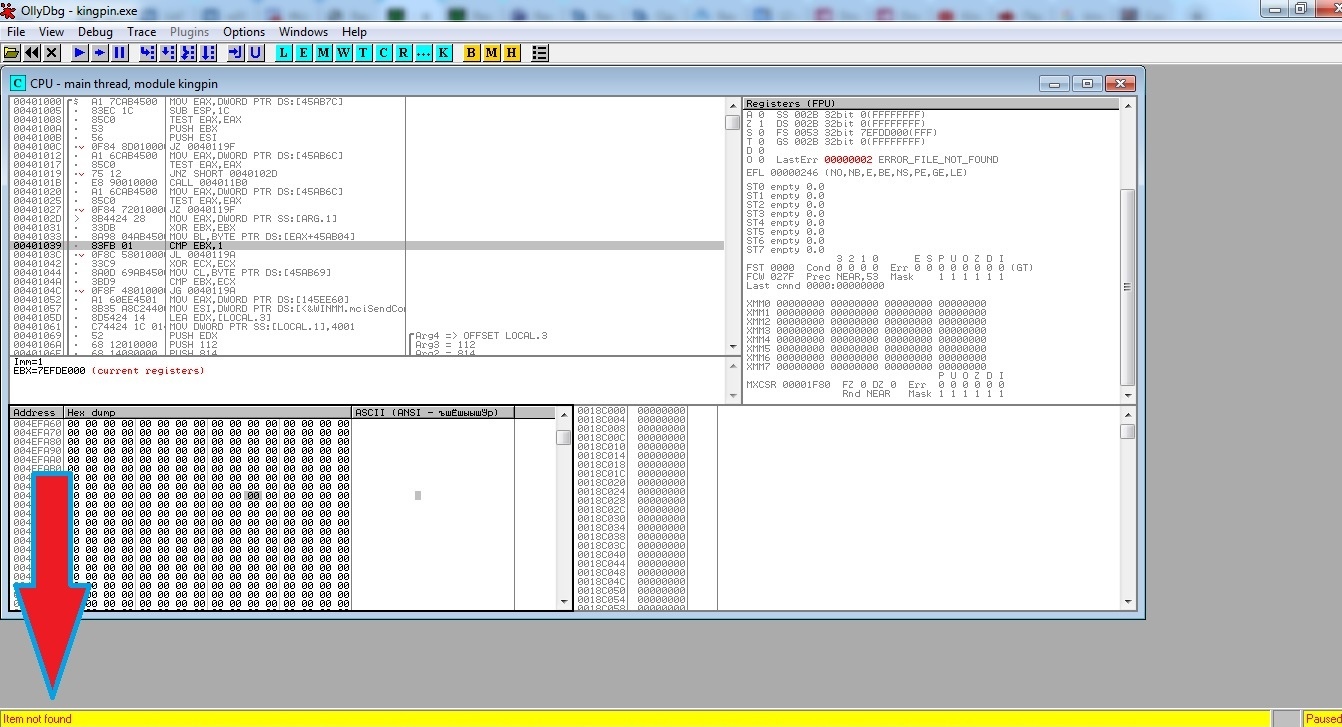Screen dimensions: 1342x727
Task: Execute till user code (U) icon
Action: tap(255, 52)
